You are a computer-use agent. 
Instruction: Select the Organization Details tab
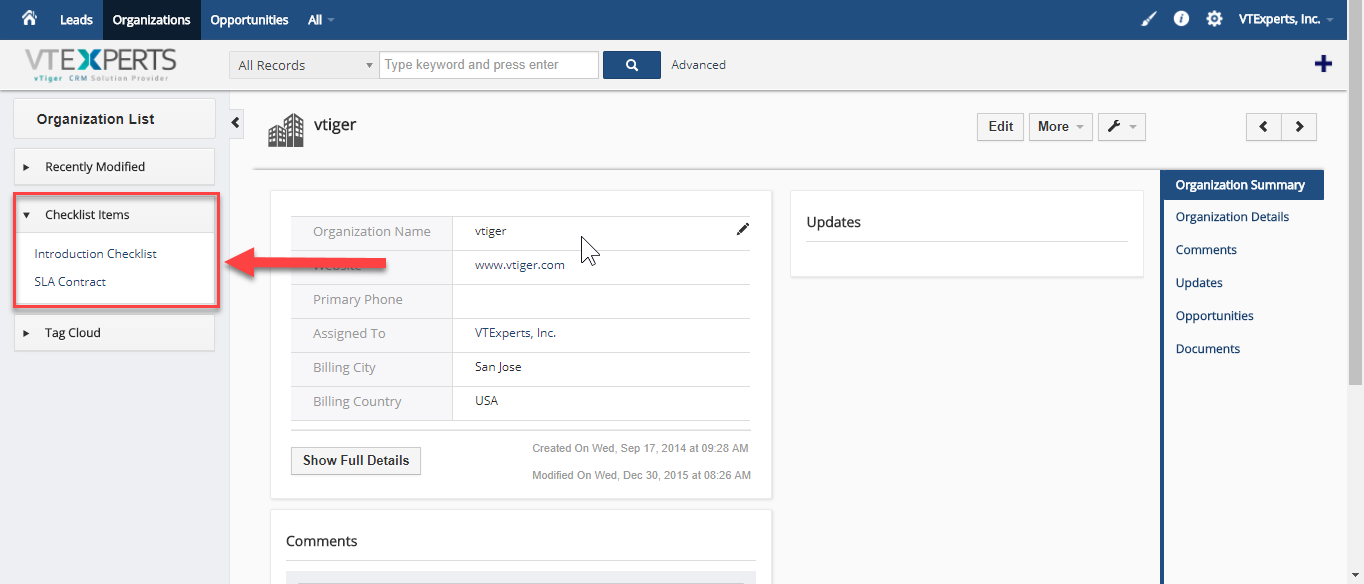[x=1232, y=217]
